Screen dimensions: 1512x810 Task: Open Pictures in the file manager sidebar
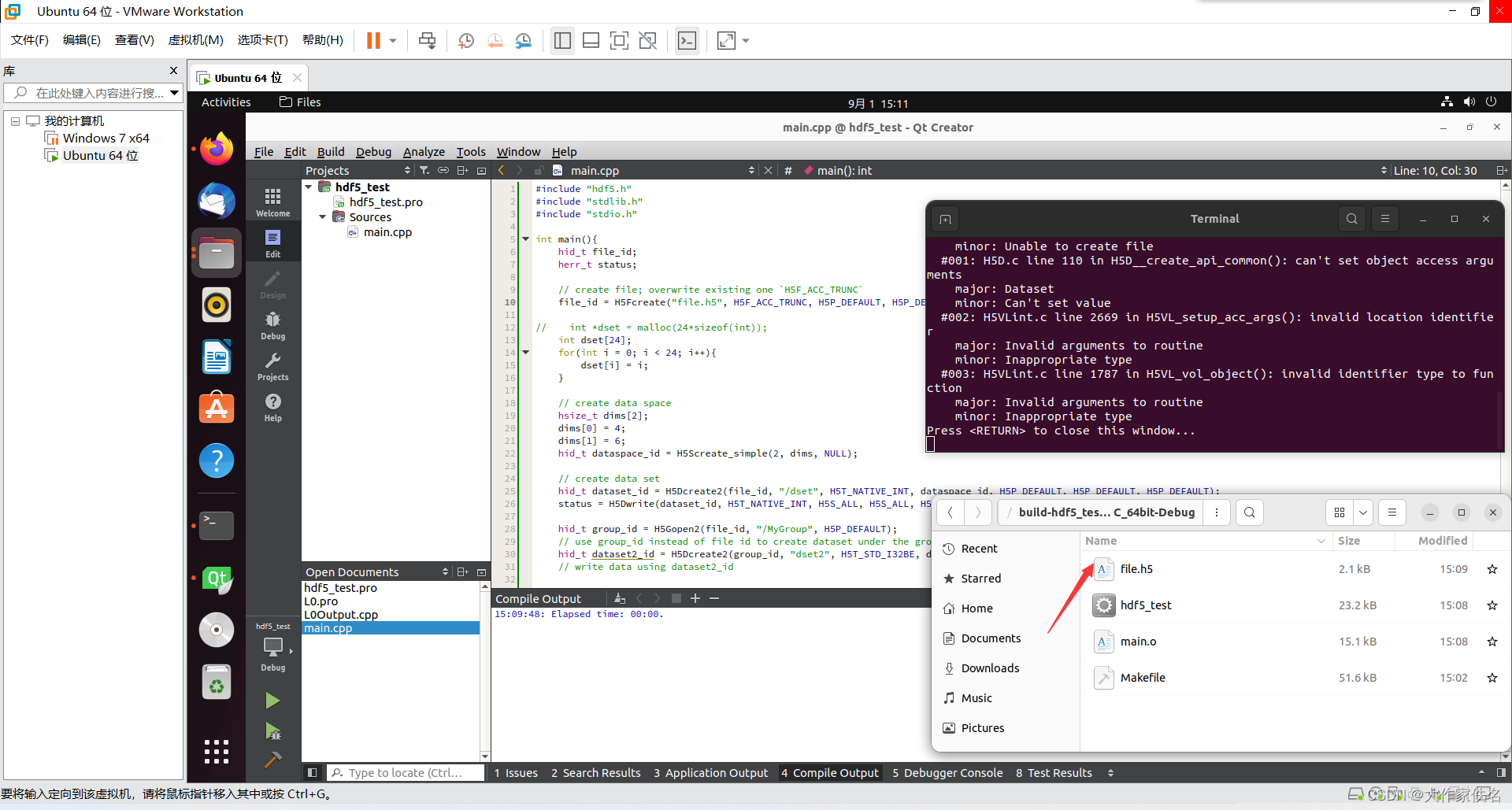click(x=982, y=728)
